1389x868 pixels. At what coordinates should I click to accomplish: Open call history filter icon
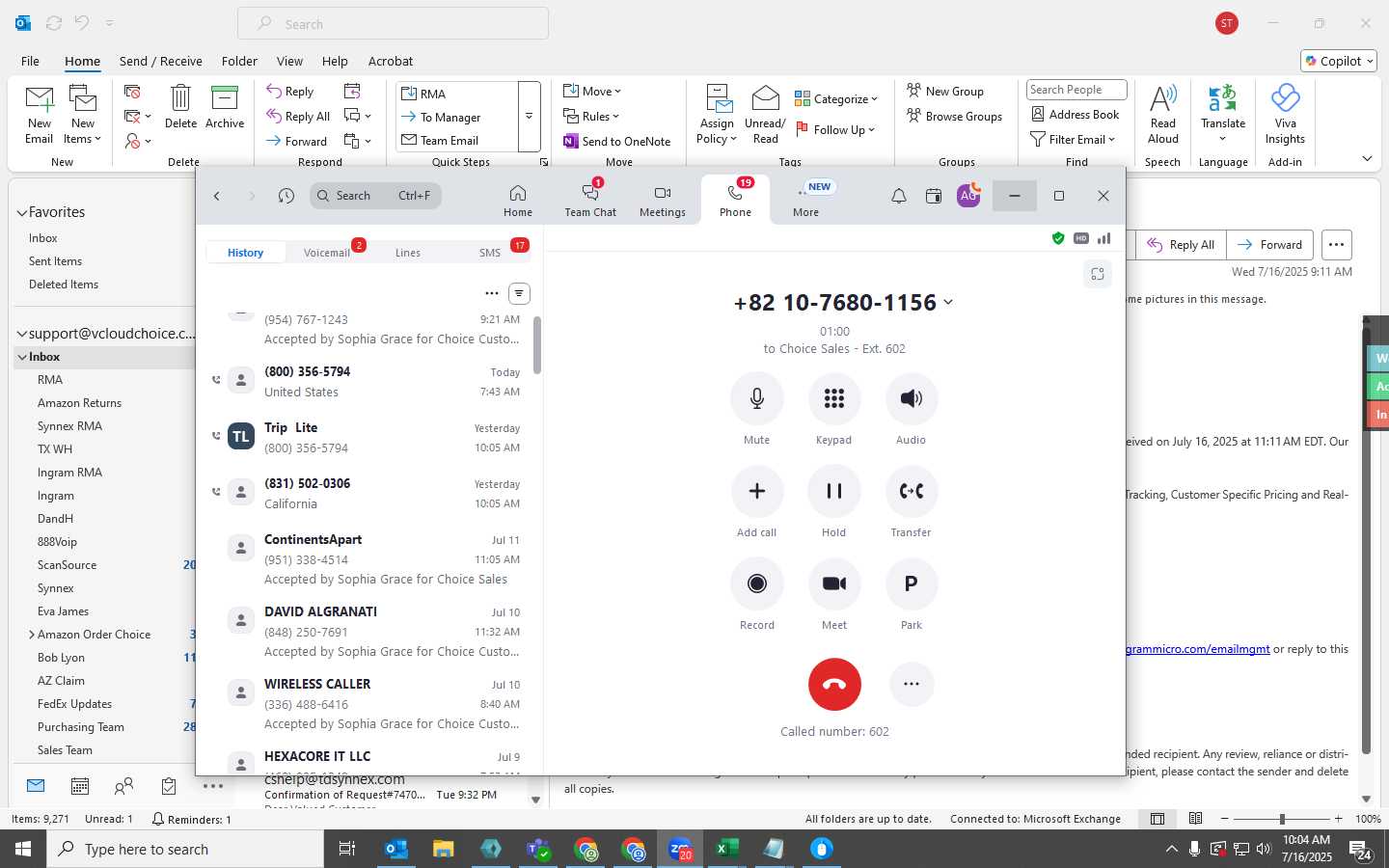pos(519,293)
